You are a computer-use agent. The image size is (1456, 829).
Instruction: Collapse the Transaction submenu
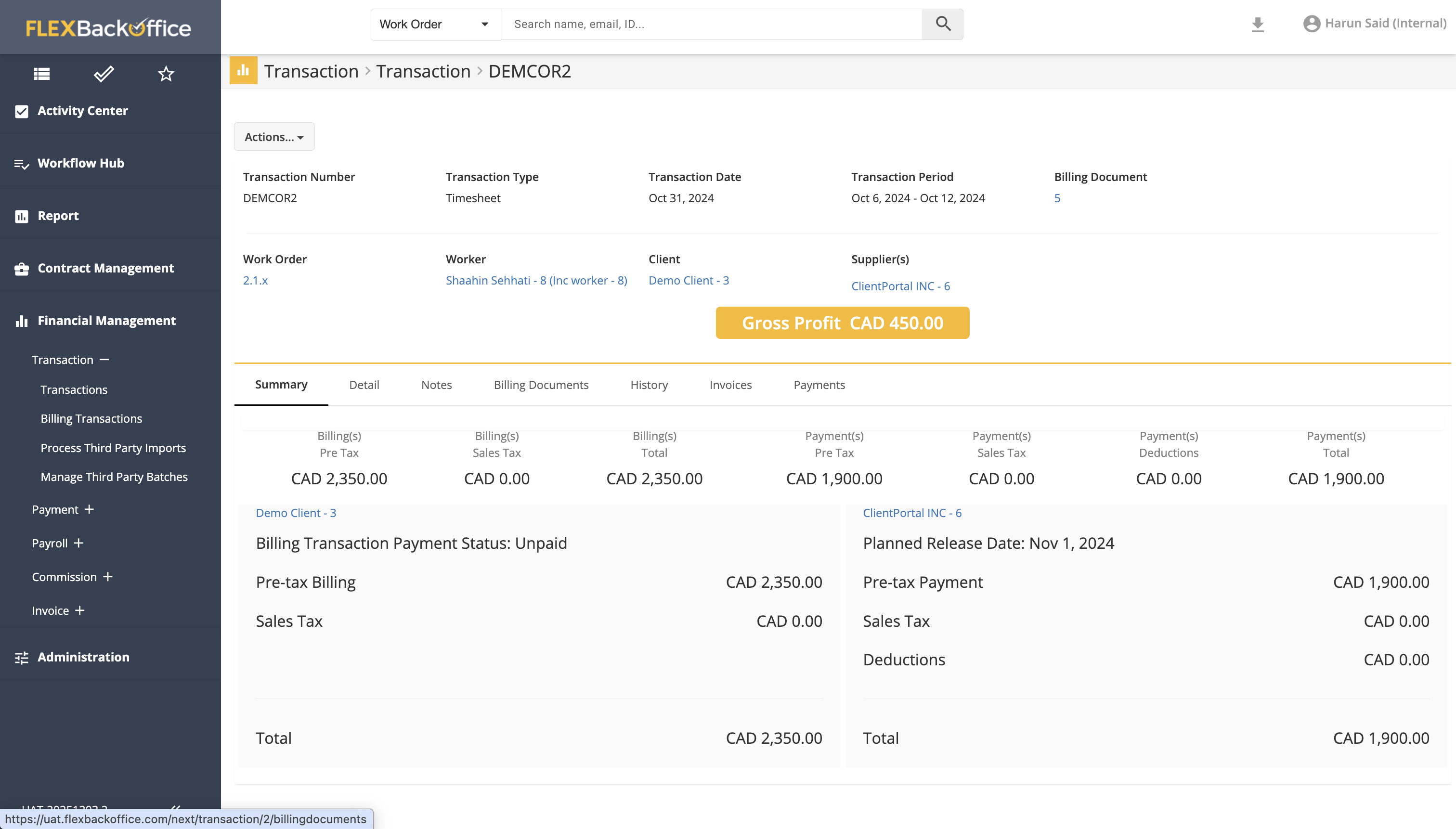tap(104, 360)
